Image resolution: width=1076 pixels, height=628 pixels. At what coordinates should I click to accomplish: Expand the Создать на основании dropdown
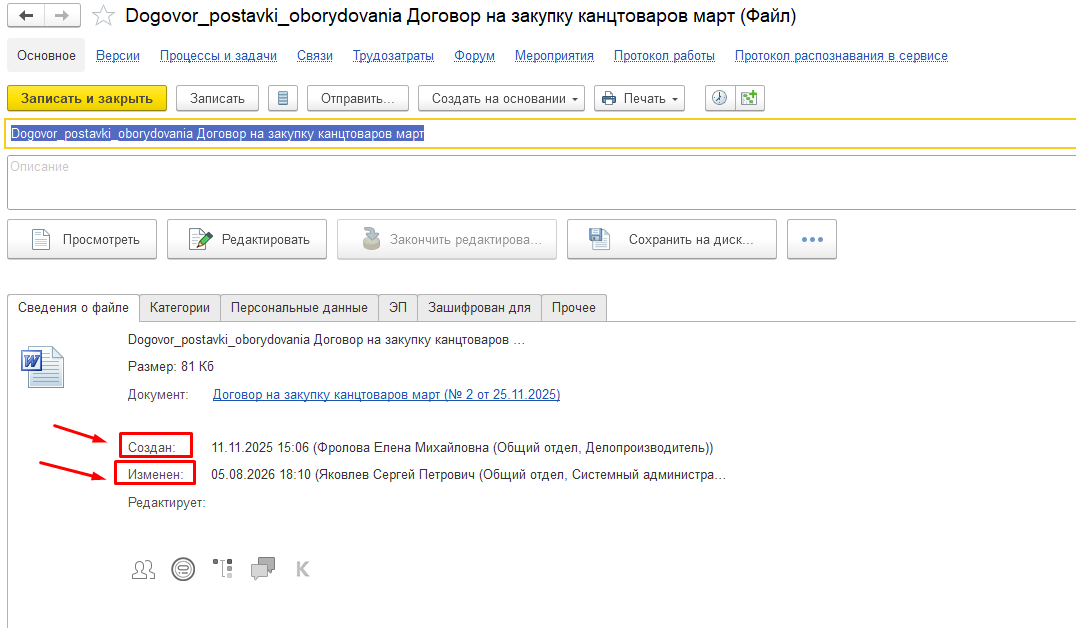pos(502,98)
